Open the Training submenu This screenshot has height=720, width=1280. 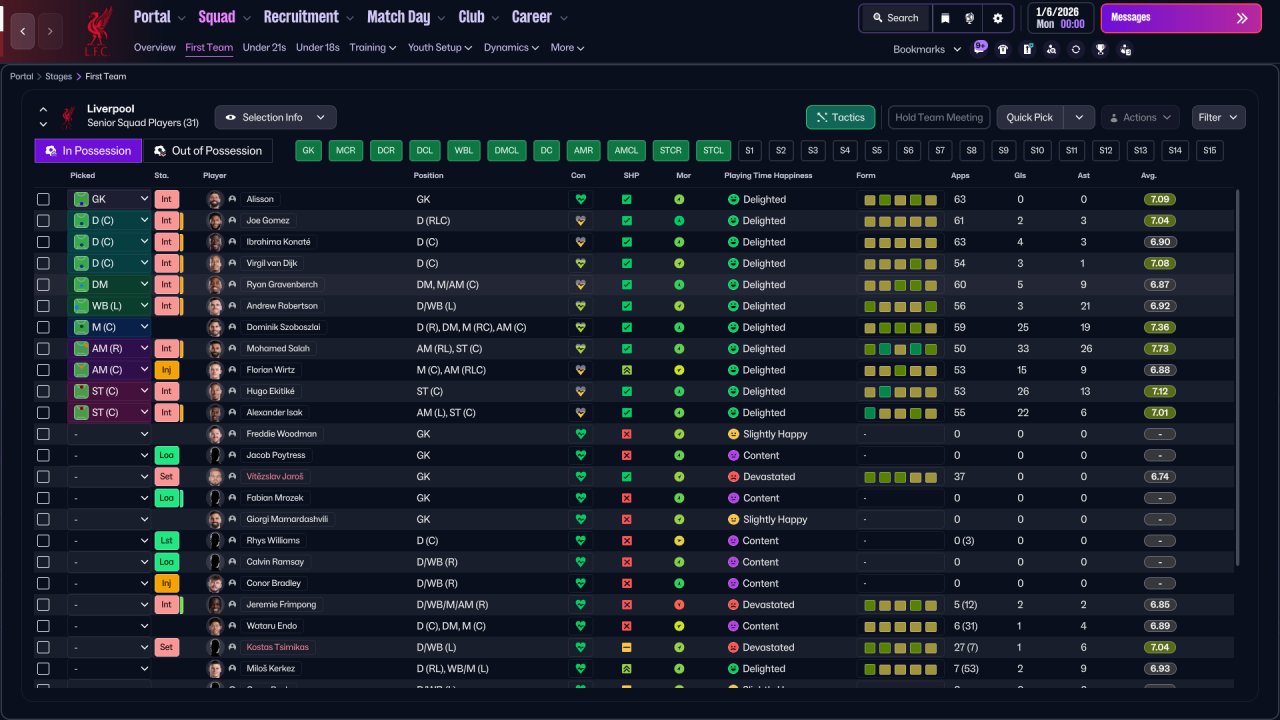pos(373,48)
